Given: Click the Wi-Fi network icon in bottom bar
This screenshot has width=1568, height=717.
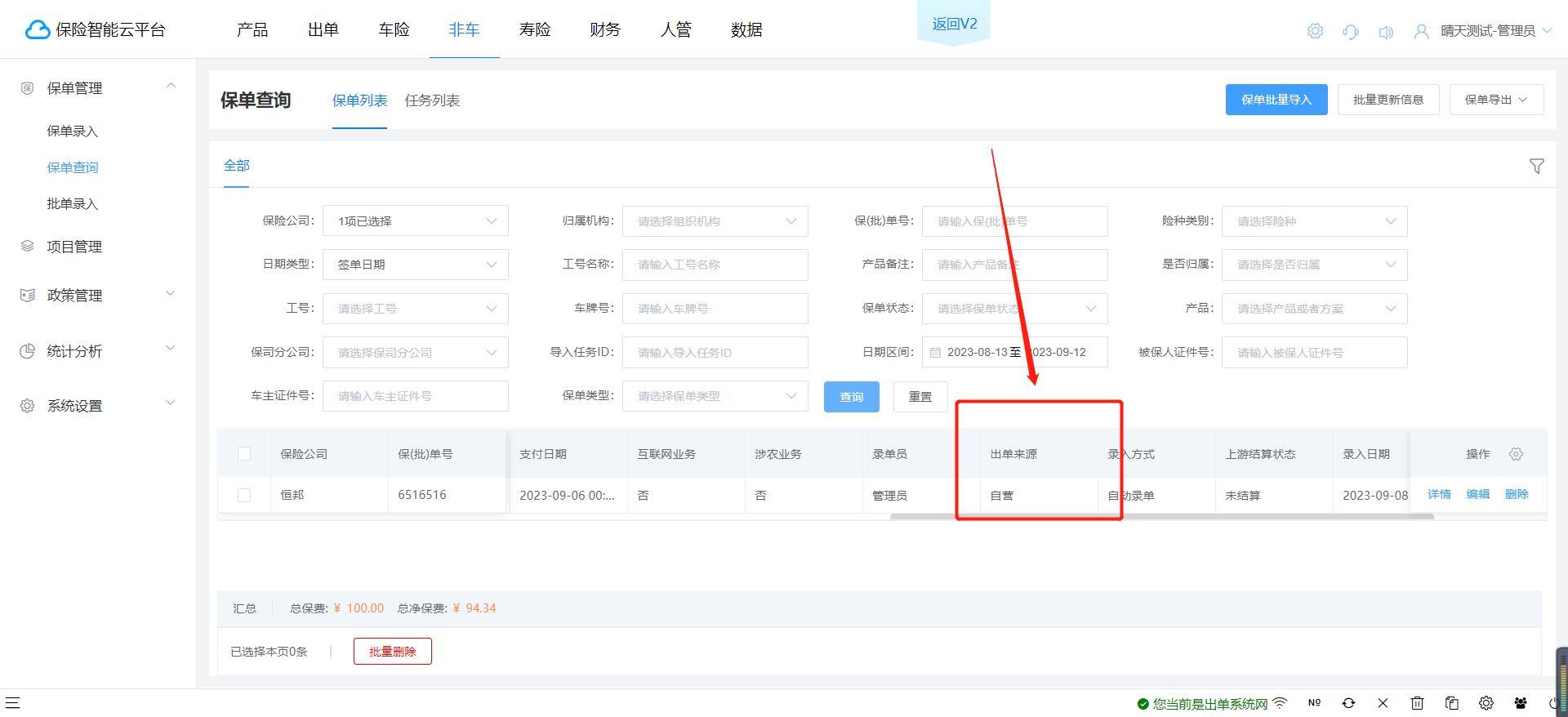Looking at the screenshot, I should [1280, 703].
